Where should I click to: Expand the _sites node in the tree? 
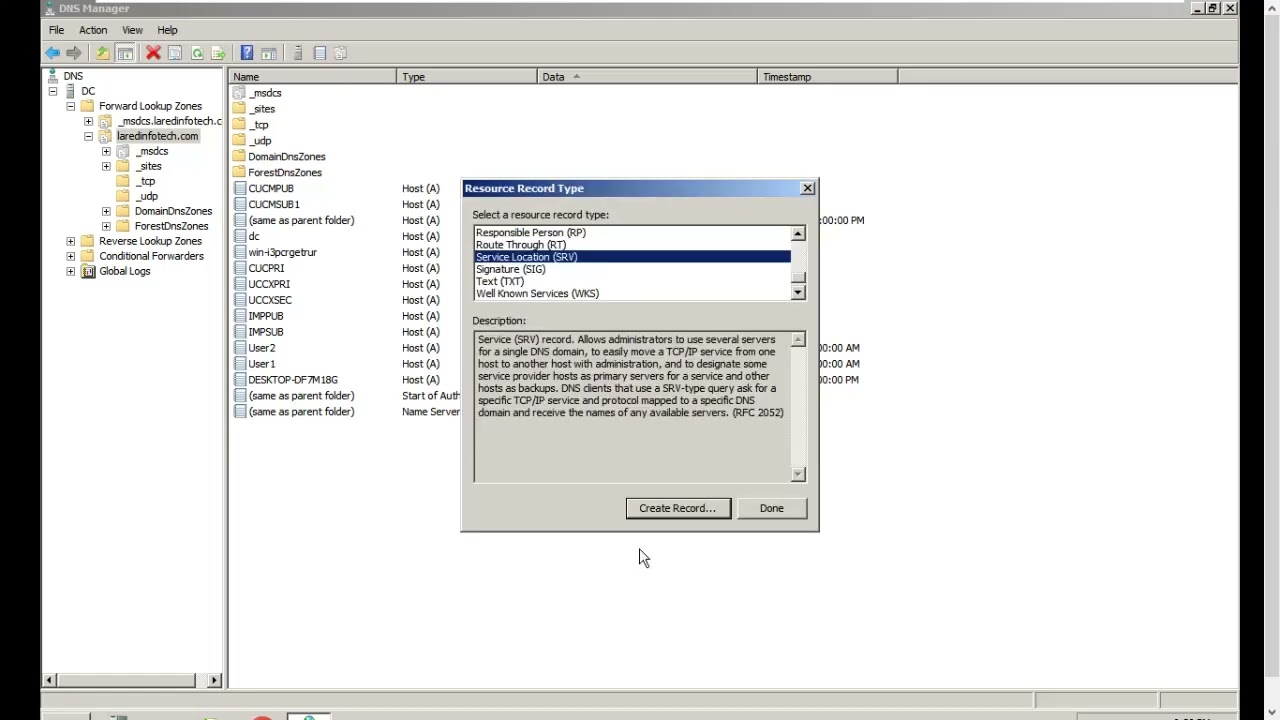tap(106, 166)
